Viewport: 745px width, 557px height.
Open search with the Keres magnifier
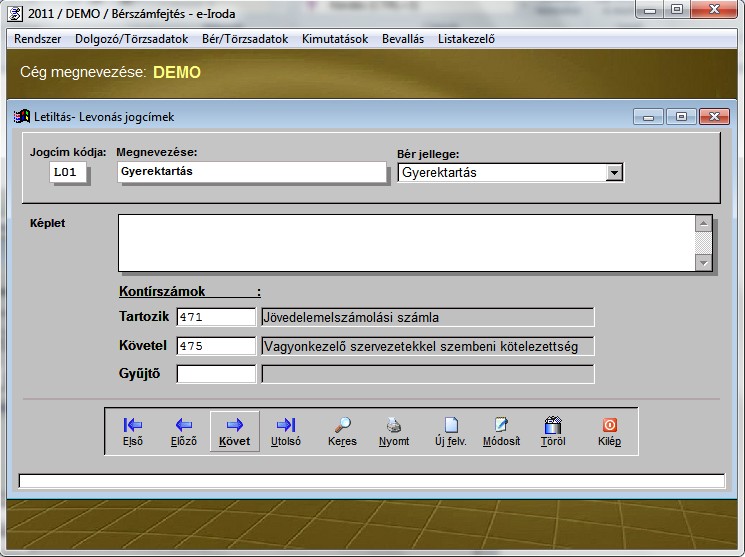[342, 431]
